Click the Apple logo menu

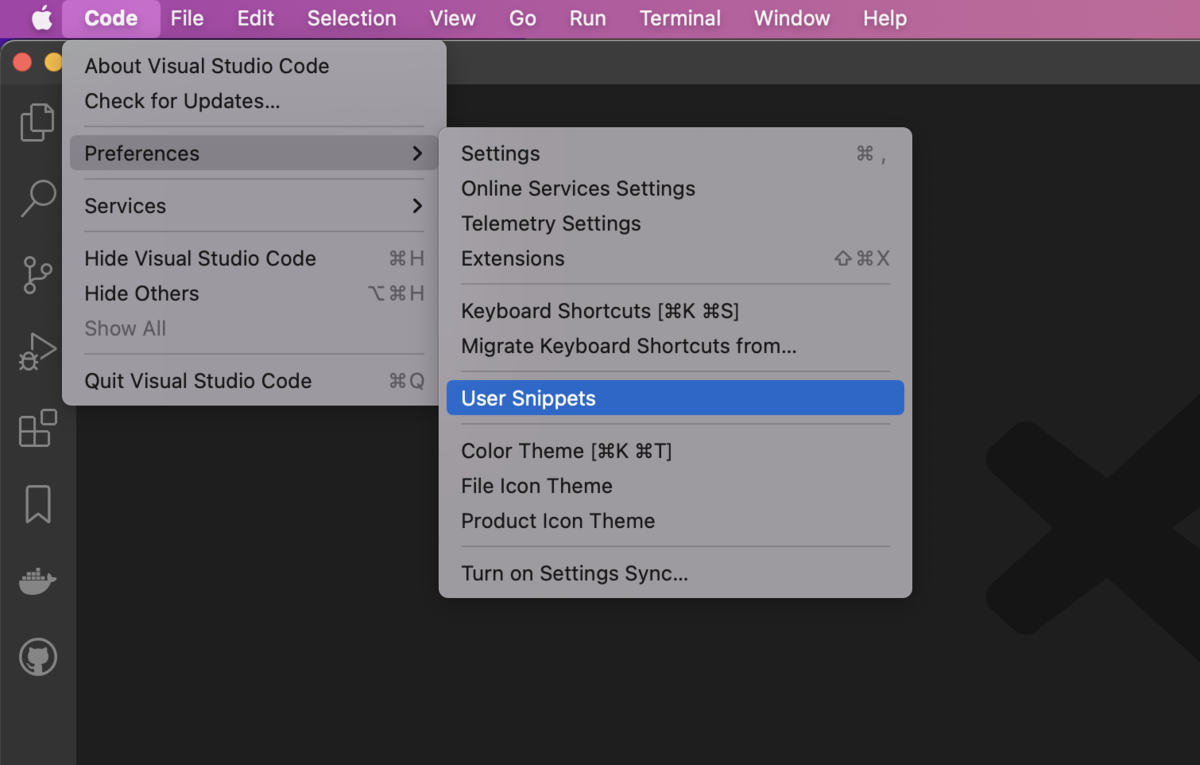41,18
